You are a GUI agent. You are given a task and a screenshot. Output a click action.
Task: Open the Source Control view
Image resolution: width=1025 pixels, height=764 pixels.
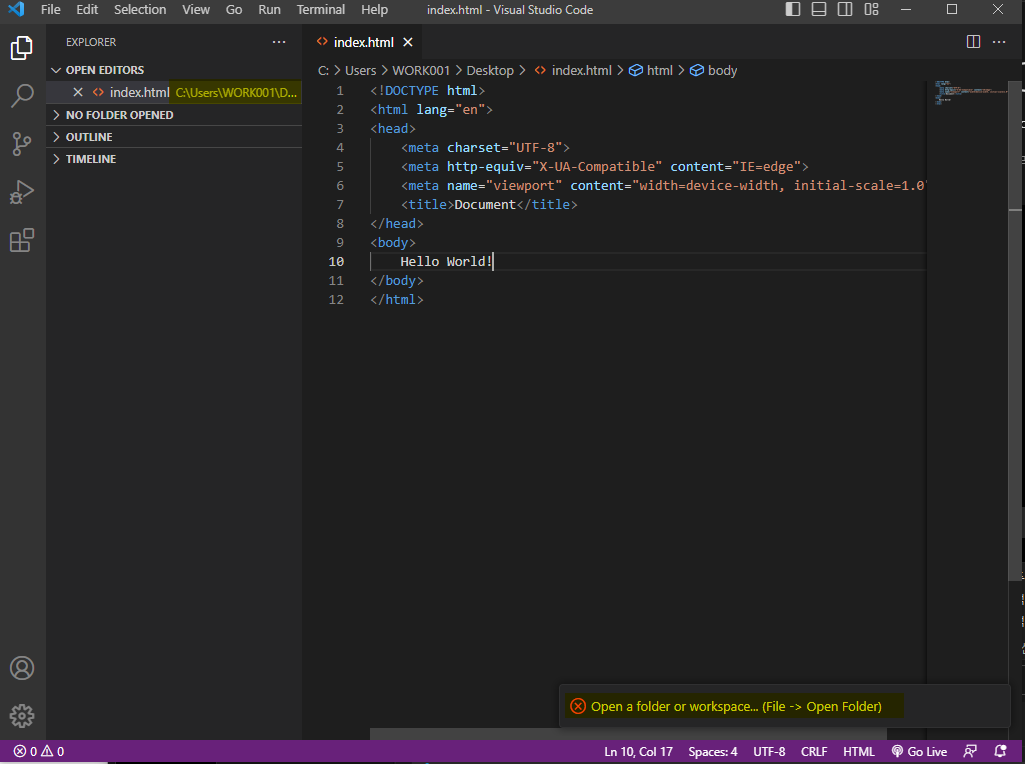[22, 144]
